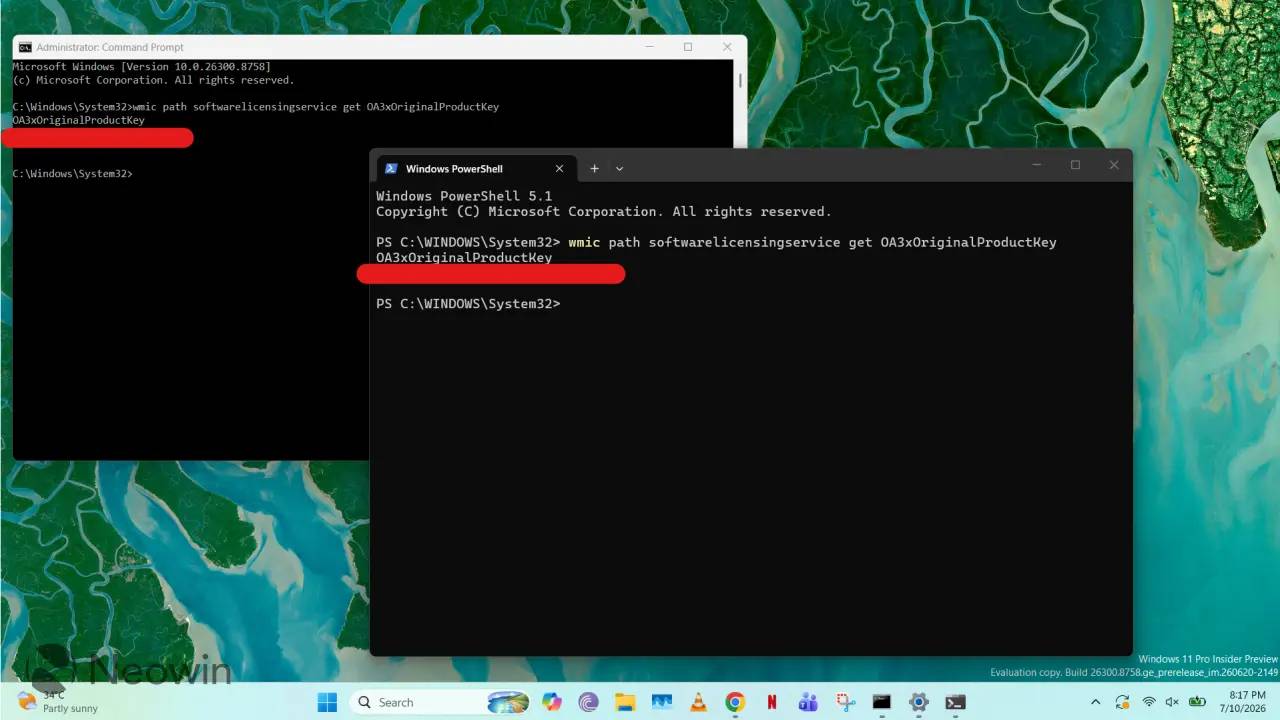Image resolution: width=1280 pixels, height=720 pixels.
Task: Click the battery status tray icon
Action: 1196,702
